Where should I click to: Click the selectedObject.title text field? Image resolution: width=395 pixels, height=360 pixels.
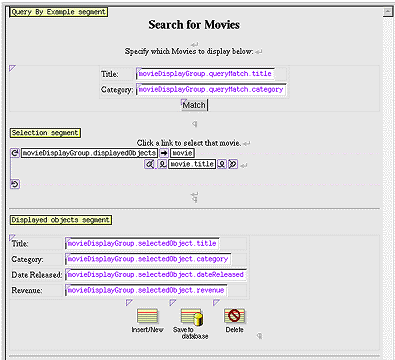click(142, 243)
